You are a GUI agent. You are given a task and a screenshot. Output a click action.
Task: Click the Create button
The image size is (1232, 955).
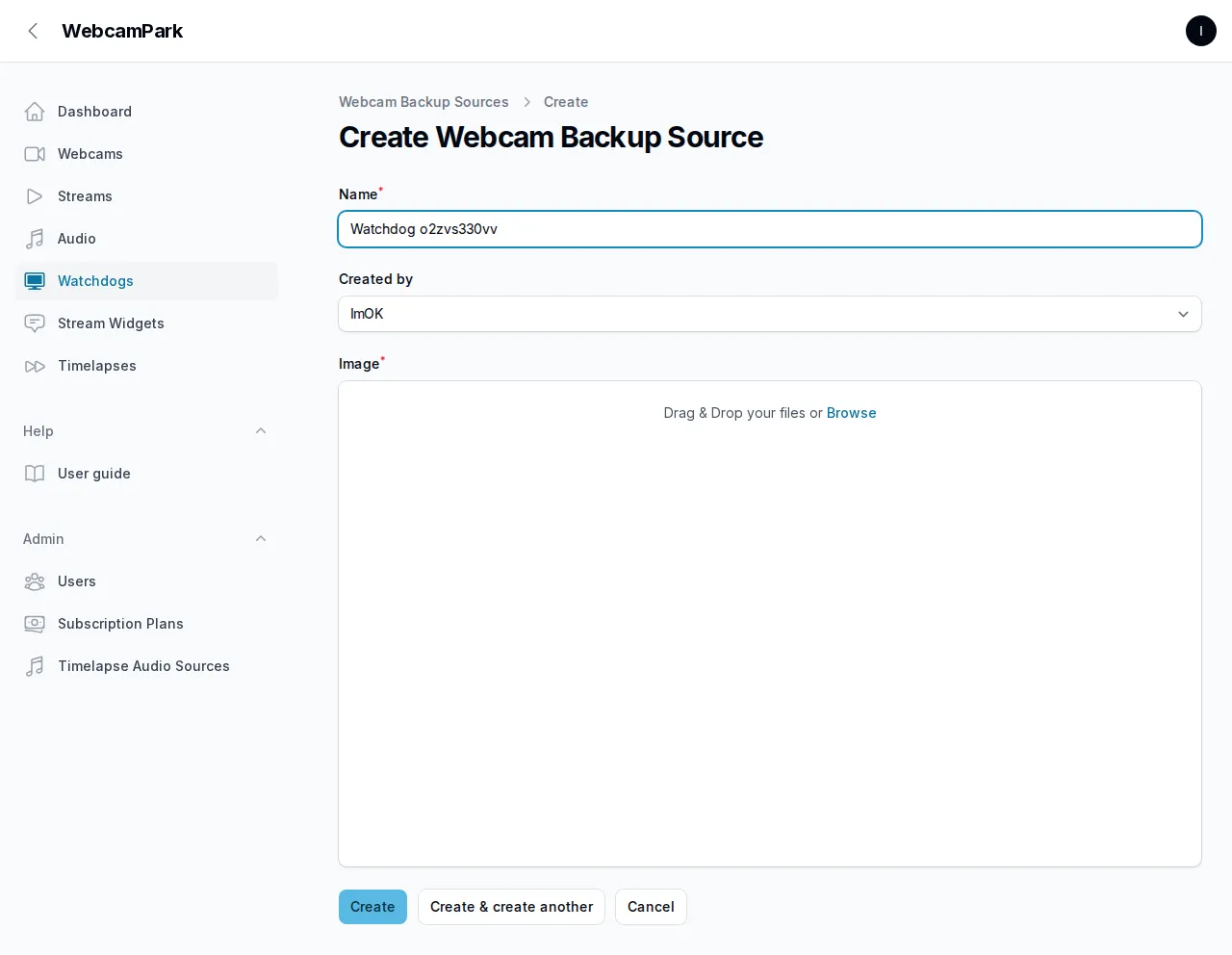[x=372, y=907]
